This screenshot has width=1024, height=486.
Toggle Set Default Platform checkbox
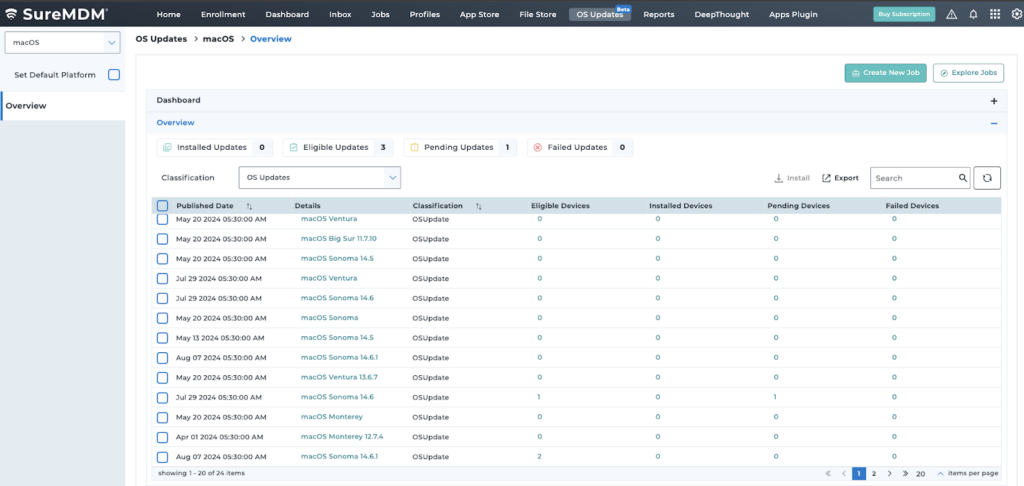pyautogui.click(x=114, y=75)
